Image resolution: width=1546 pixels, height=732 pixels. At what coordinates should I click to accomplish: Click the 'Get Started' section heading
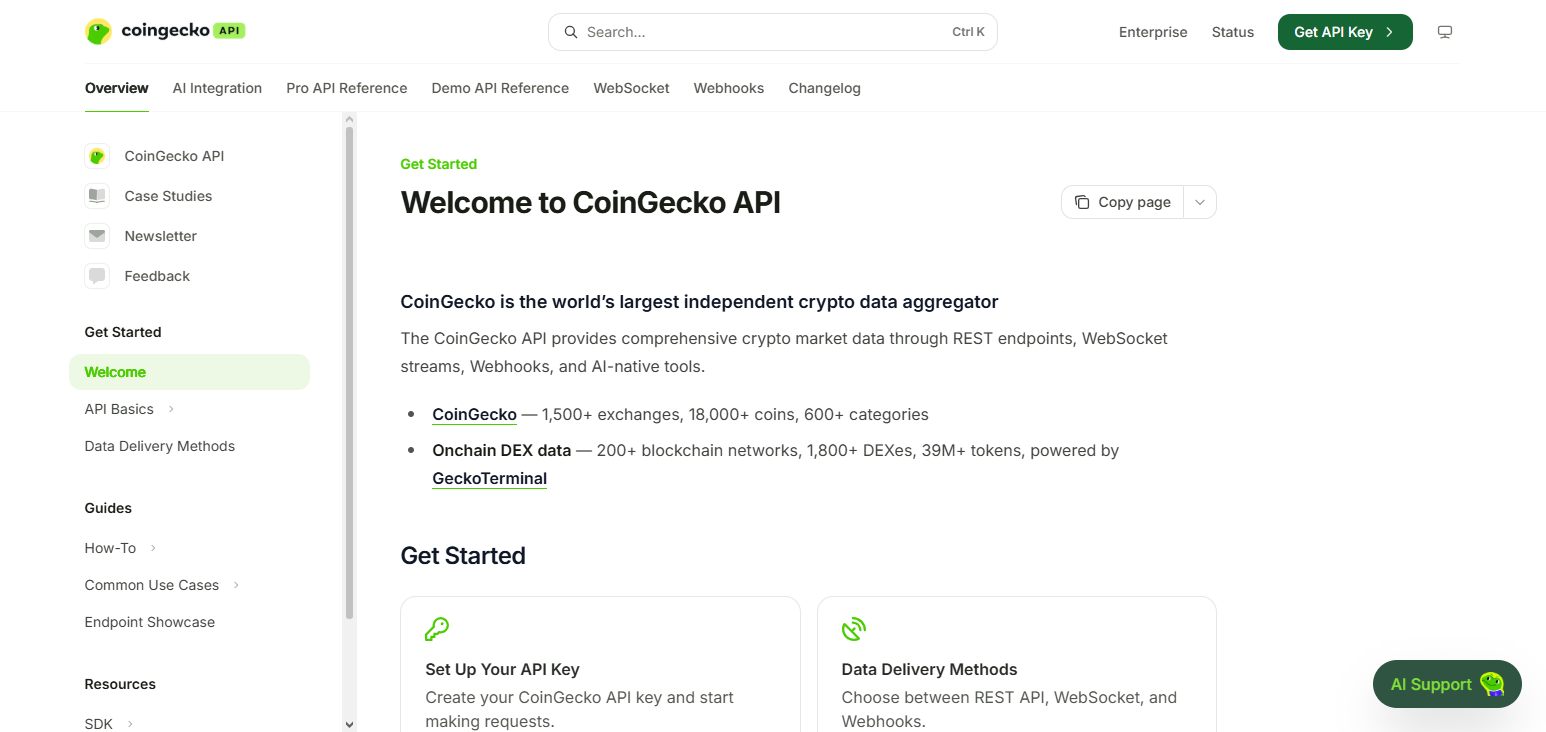click(x=463, y=556)
